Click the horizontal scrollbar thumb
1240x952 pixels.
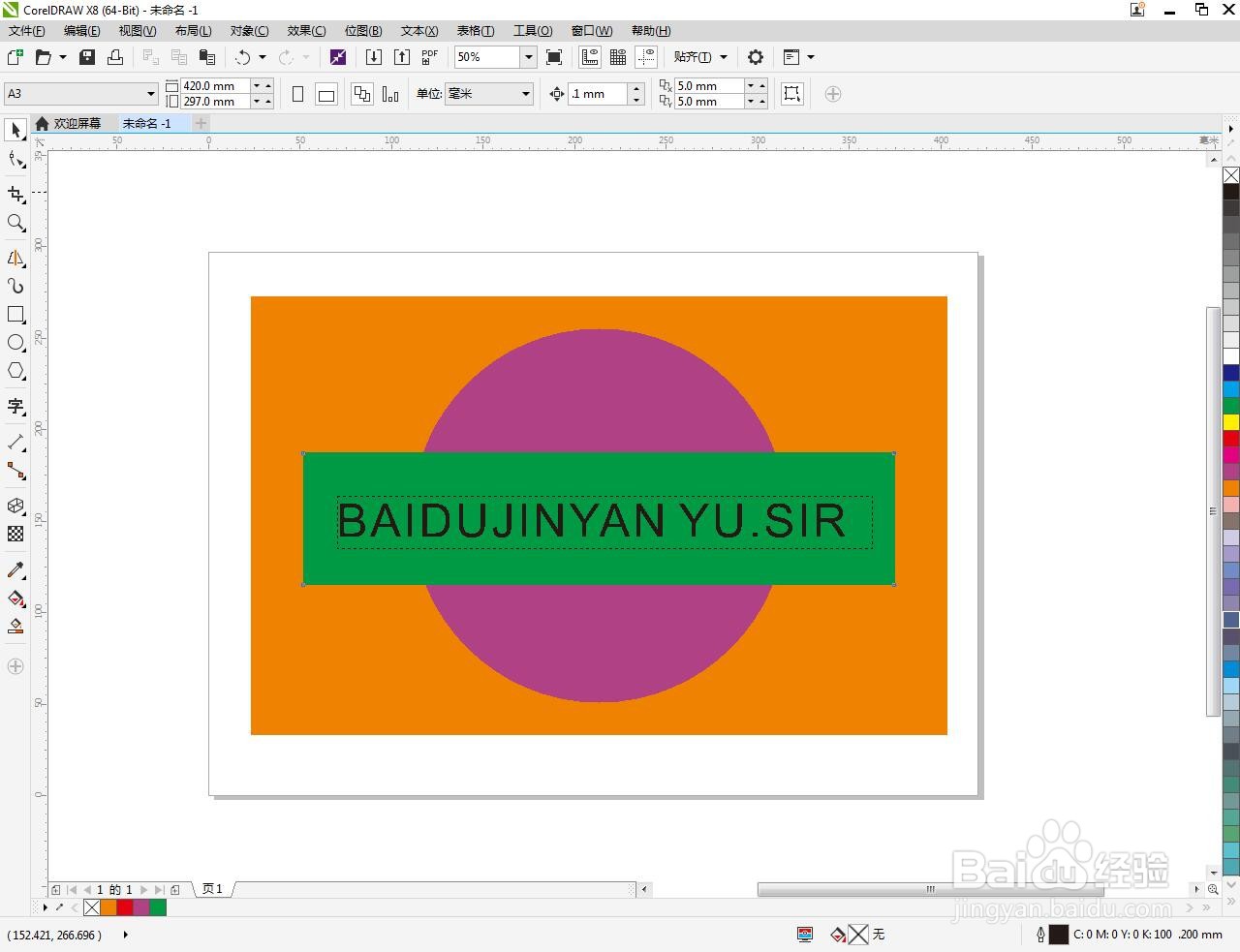click(x=930, y=889)
